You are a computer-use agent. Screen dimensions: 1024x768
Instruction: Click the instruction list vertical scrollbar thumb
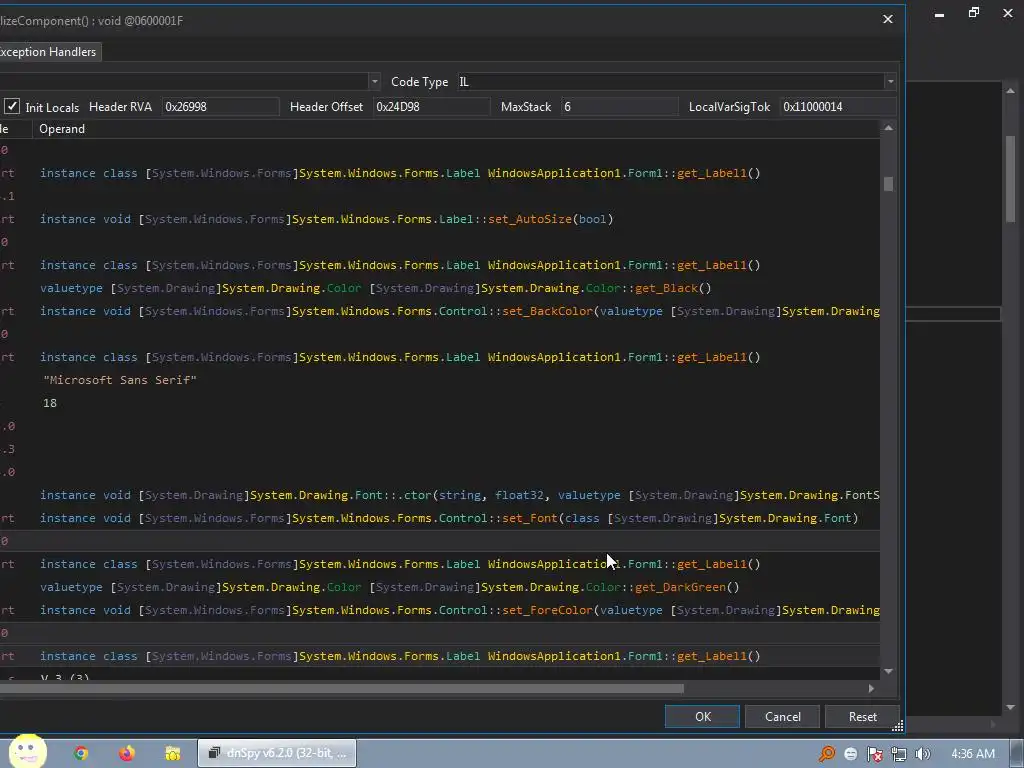coord(888,184)
